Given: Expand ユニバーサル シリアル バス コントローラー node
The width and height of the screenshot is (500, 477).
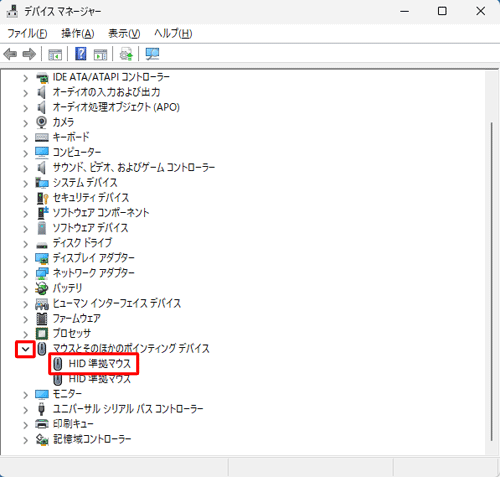Looking at the screenshot, I should (x=25, y=410).
